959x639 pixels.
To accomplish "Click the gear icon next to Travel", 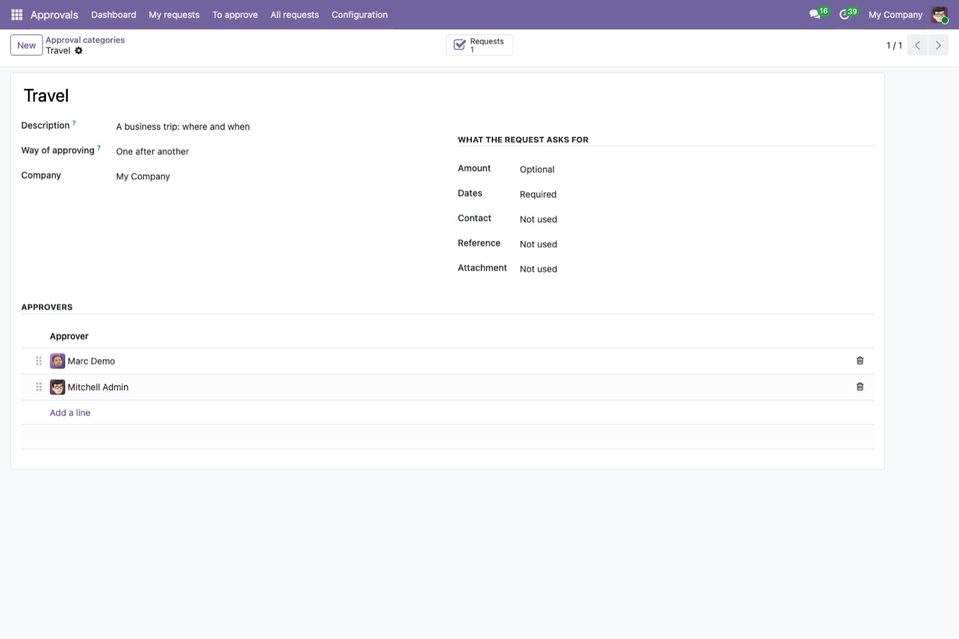I will pyautogui.click(x=78, y=51).
